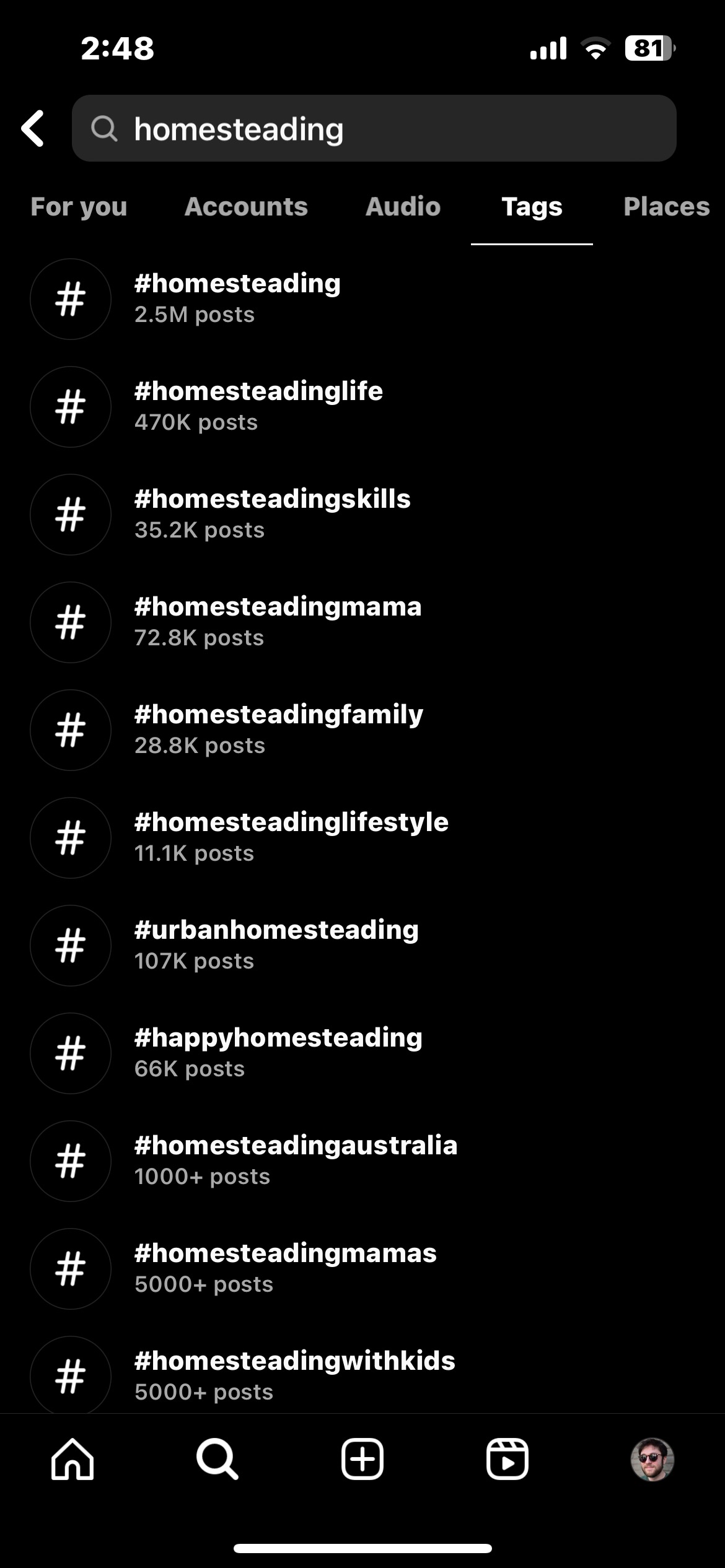This screenshot has width=725, height=1568.
Task: Tap the search magnifier in search field
Action: pos(104,129)
